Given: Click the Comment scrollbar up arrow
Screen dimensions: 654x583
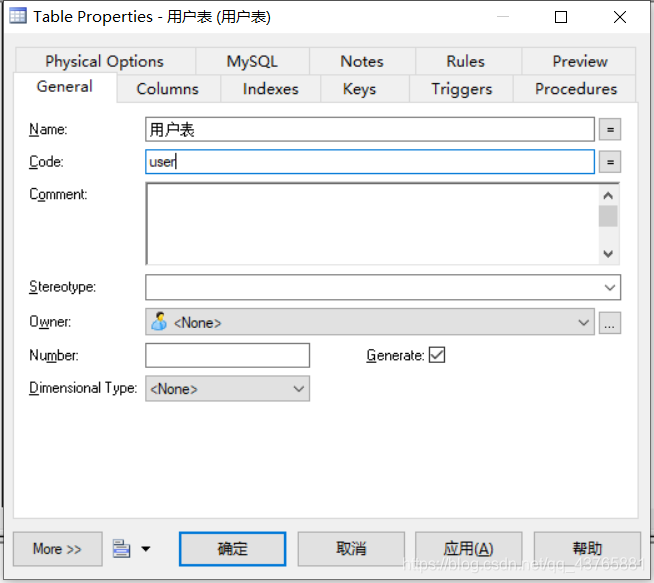Looking at the screenshot, I should pos(608,195).
